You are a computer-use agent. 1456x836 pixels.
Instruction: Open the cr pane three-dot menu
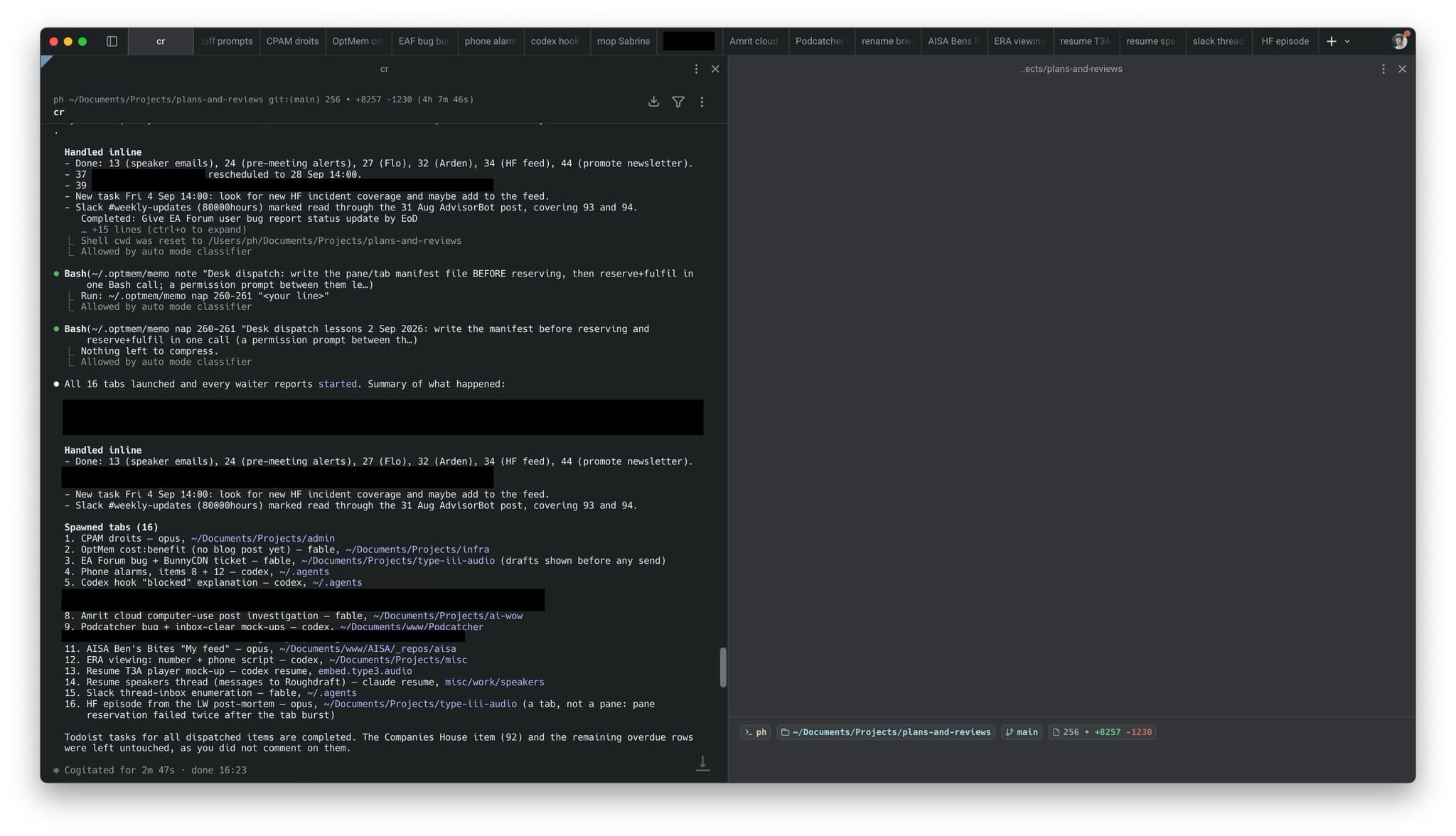coord(696,69)
